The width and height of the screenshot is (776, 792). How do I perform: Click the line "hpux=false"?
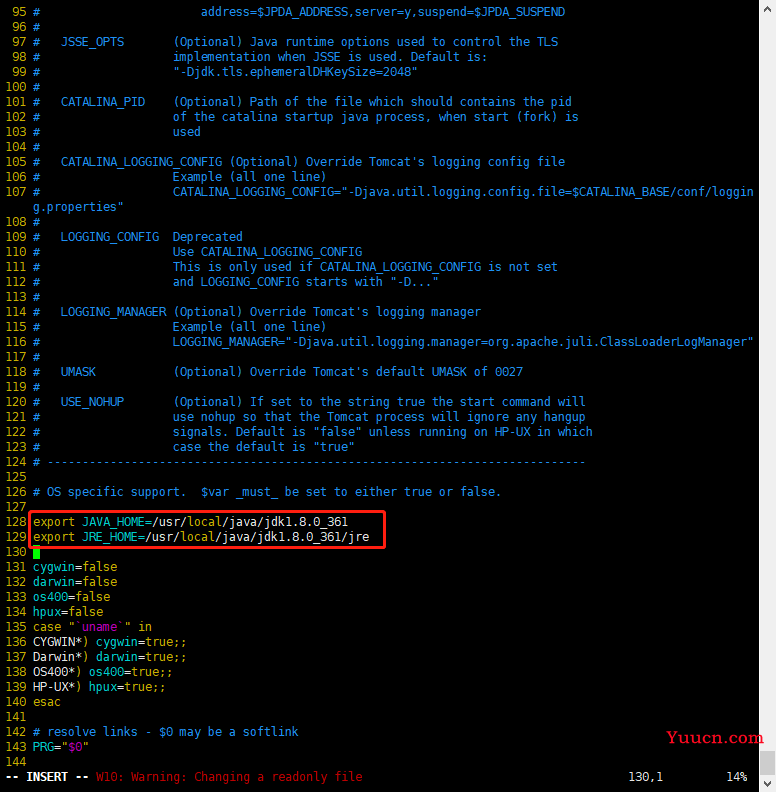[x=68, y=612]
